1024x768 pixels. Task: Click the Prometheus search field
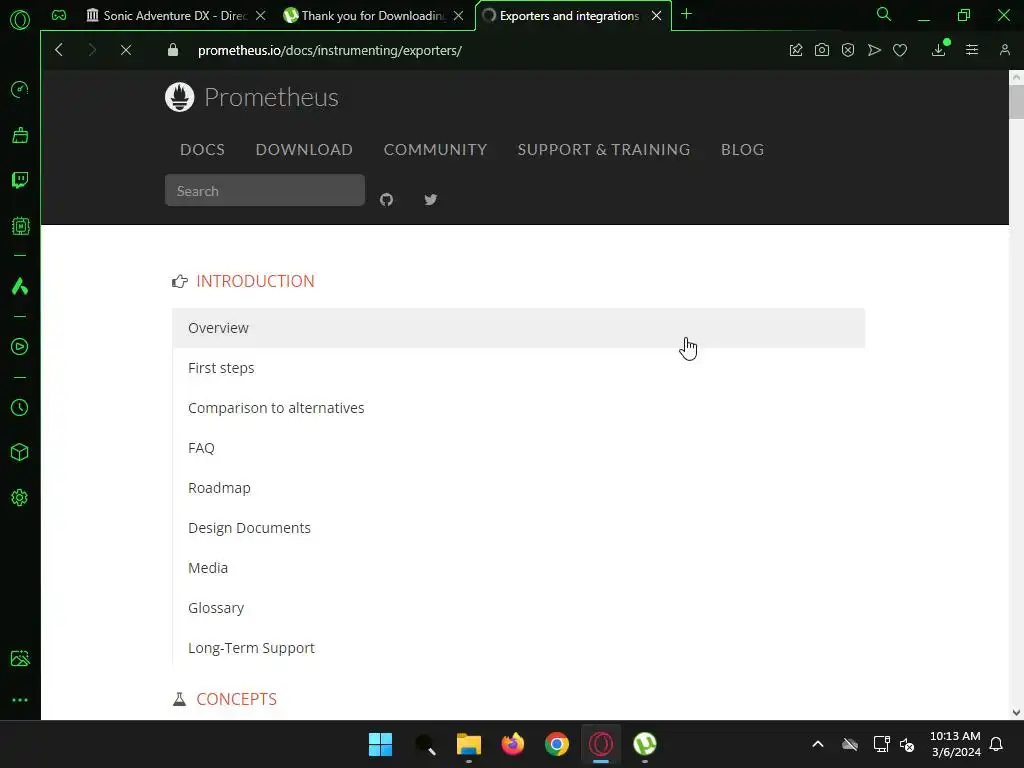(x=264, y=191)
